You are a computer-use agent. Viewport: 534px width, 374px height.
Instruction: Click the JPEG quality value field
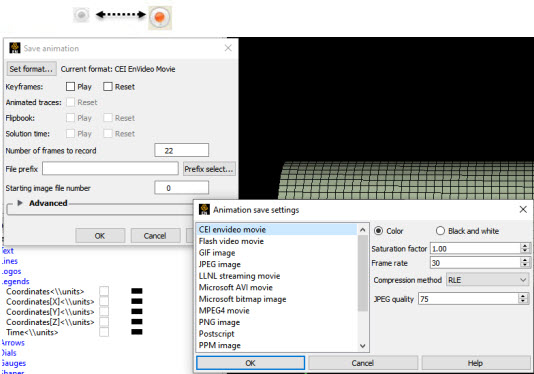tap(468, 299)
